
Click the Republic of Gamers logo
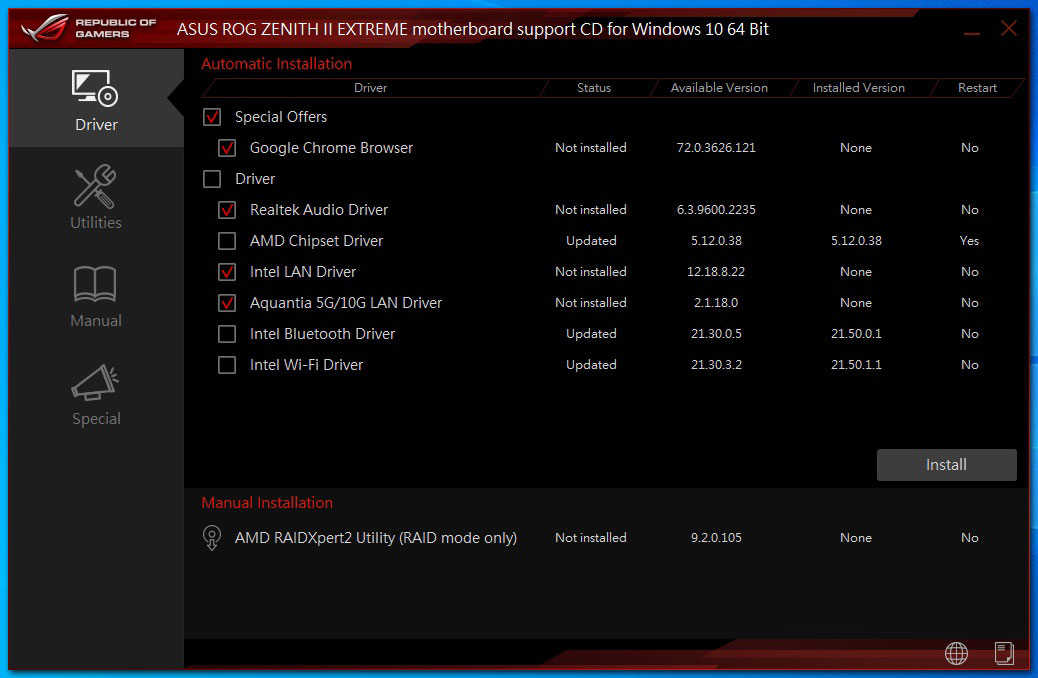click(89, 28)
